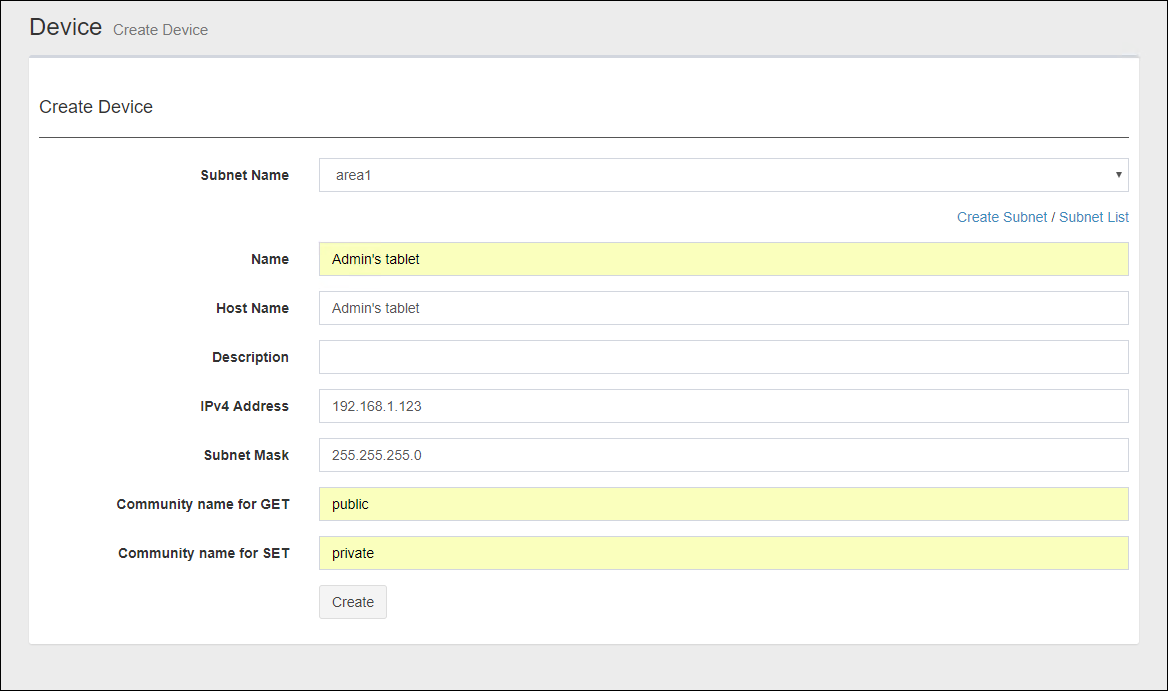The height and width of the screenshot is (691, 1168).
Task: Focus the Community name for GET field
Action: point(722,504)
